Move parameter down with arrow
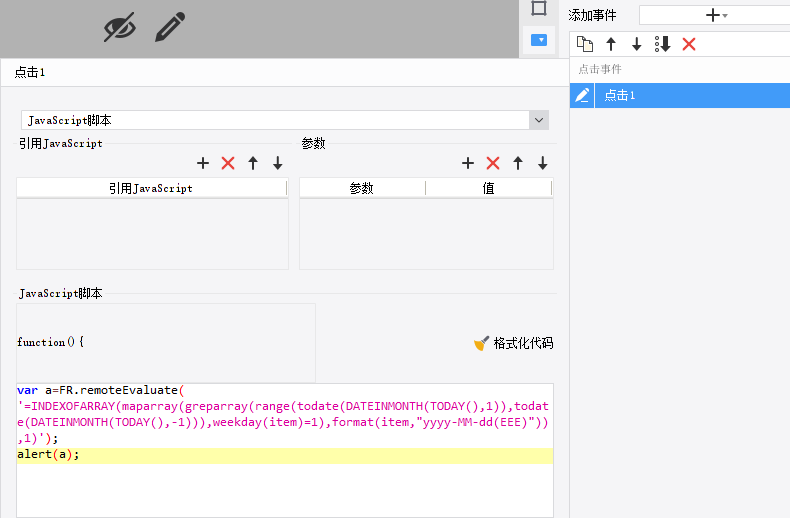 543,163
